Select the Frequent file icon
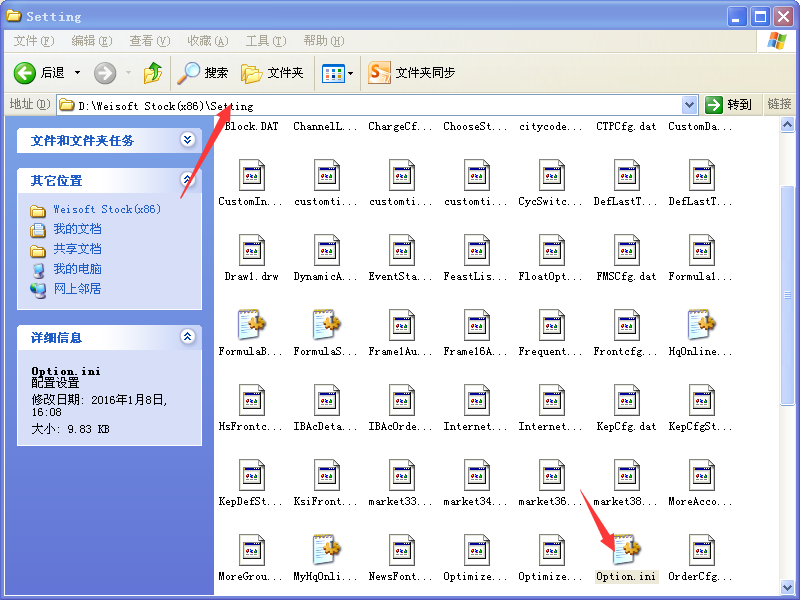The image size is (800, 600). [x=551, y=325]
